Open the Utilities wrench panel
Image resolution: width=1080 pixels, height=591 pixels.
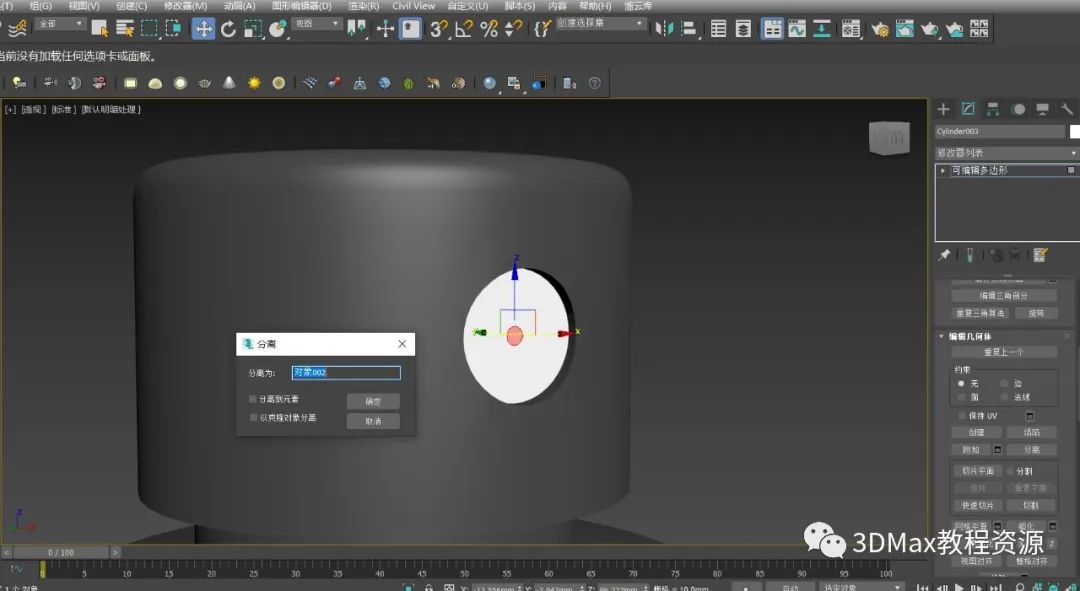coord(1067,109)
